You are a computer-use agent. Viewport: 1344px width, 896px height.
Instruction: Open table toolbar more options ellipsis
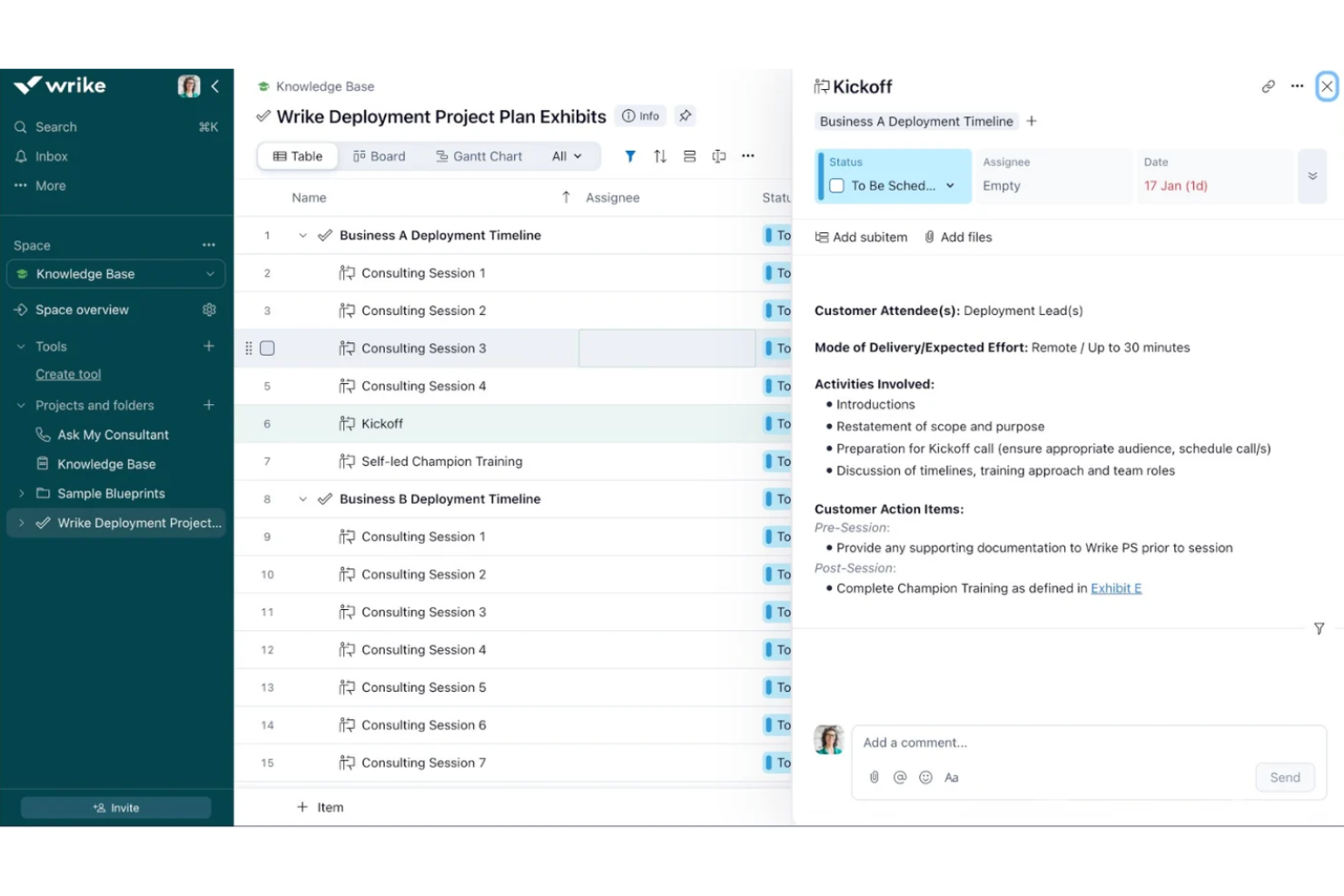pyautogui.click(x=748, y=156)
